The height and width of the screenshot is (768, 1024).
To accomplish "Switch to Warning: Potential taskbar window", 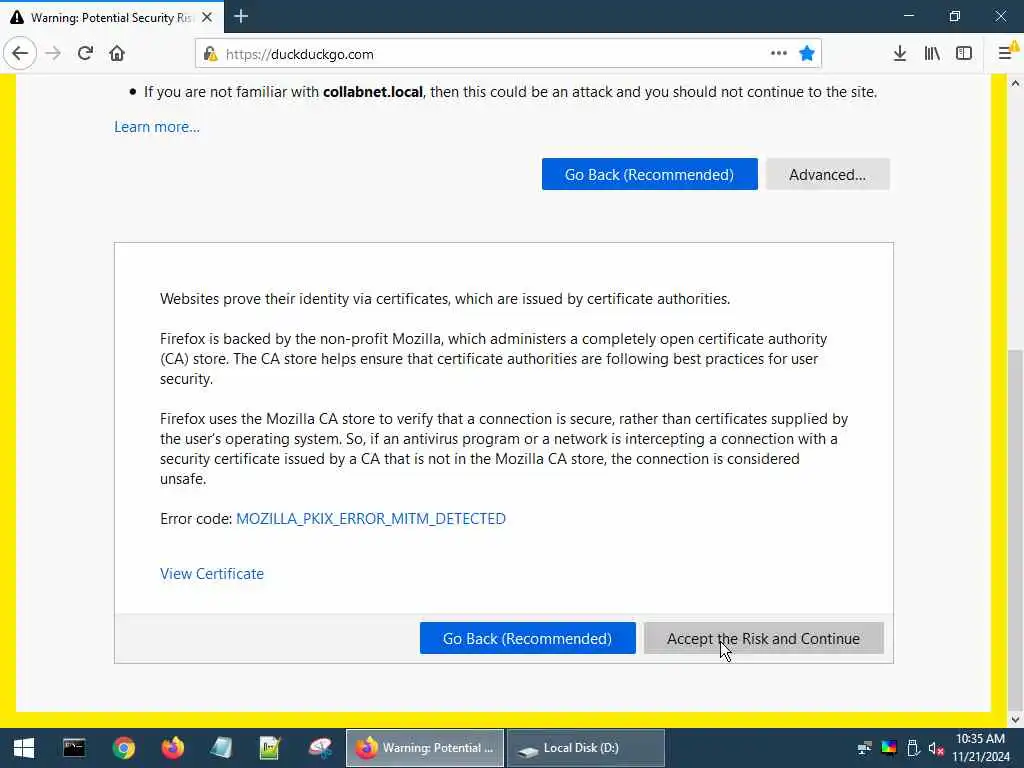I will pyautogui.click(x=424, y=748).
